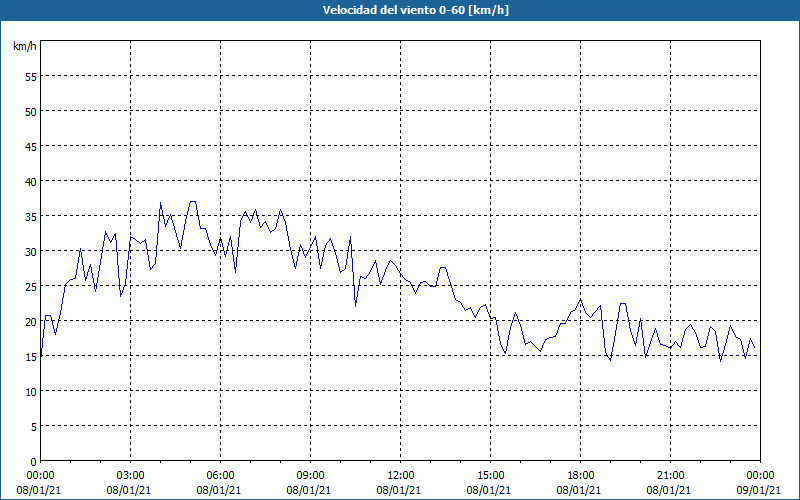Select the 40 value on the speed axis
The image size is (800, 500).
point(31,182)
